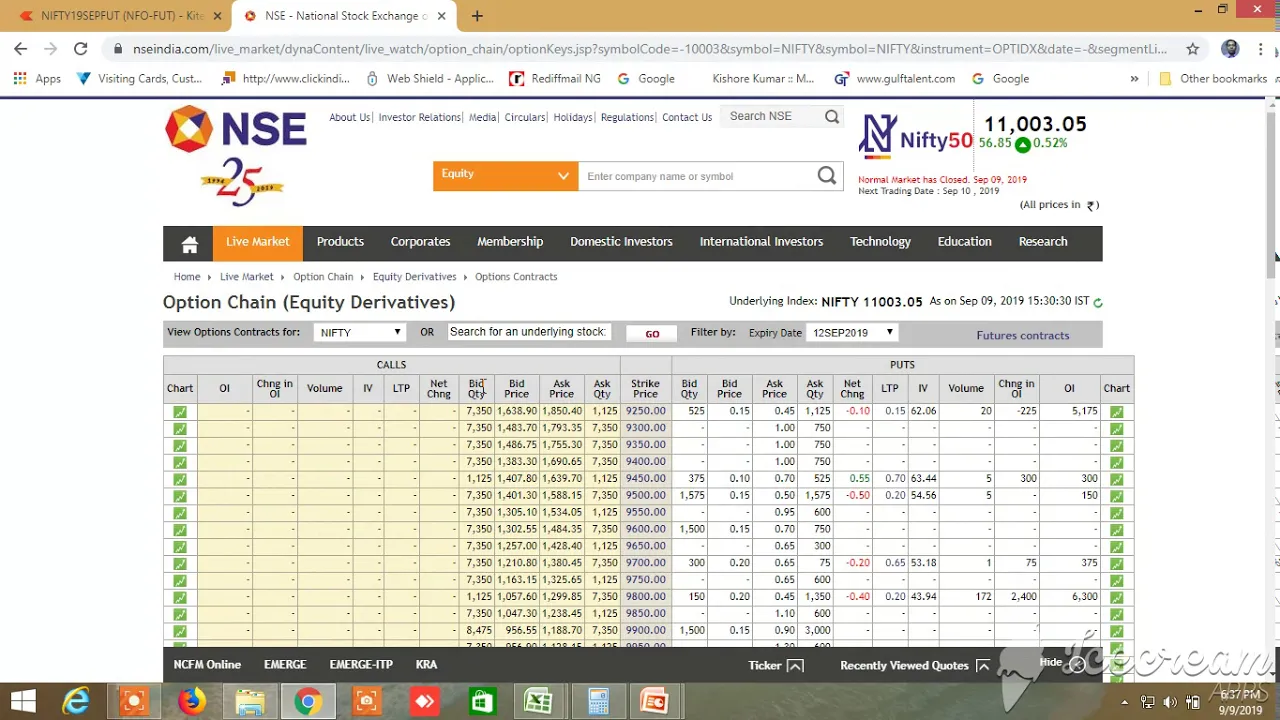Open the strike price 9250.00 link
Viewport: 1280px width, 720px height.
[x=645, y=411]
